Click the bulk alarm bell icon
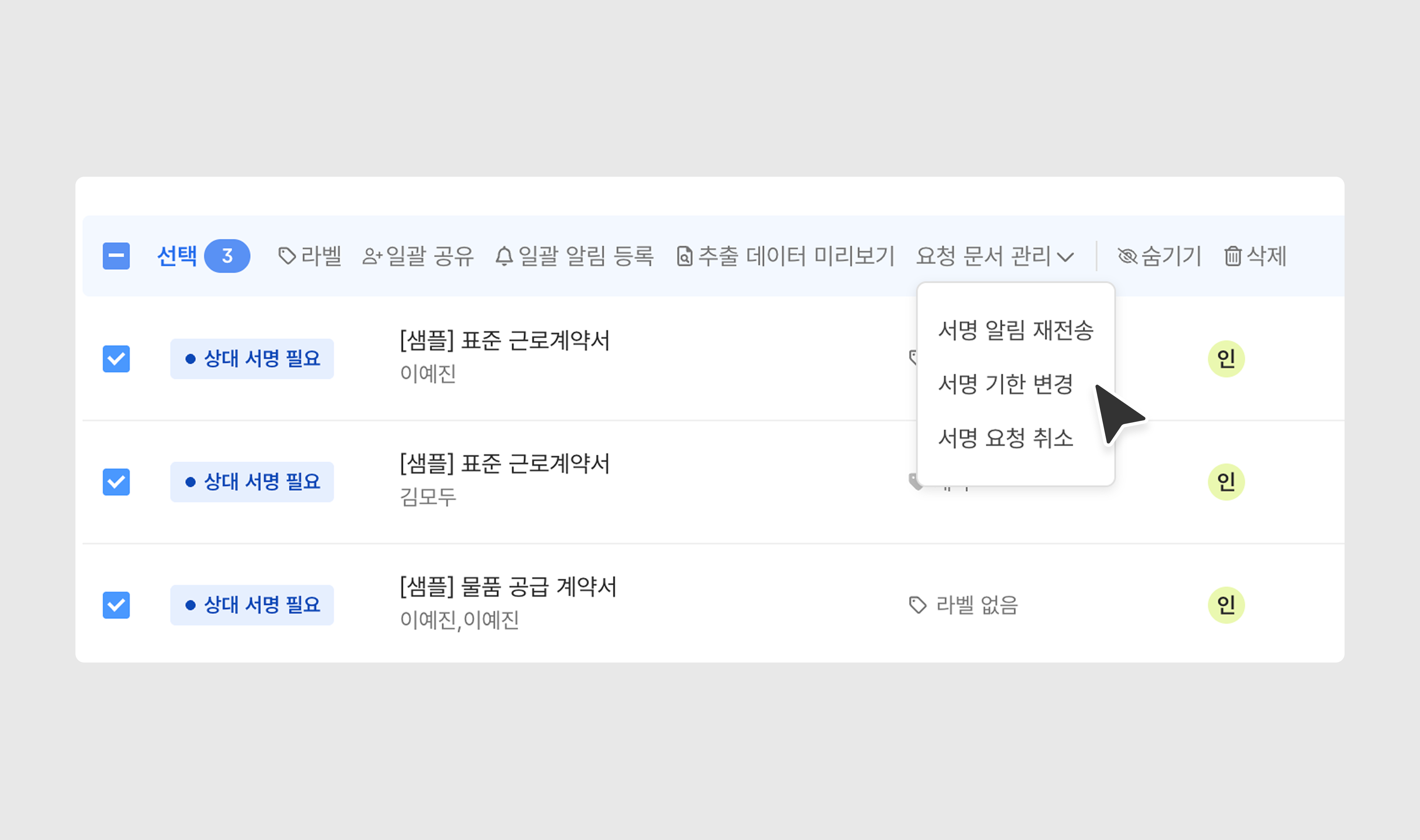The height and width of the screenshot is (840, 1420). (504, 257)
